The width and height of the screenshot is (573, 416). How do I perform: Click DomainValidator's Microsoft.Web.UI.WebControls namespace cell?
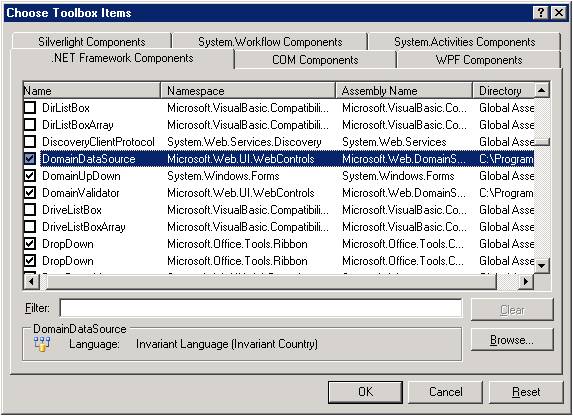tap(241, 193)
